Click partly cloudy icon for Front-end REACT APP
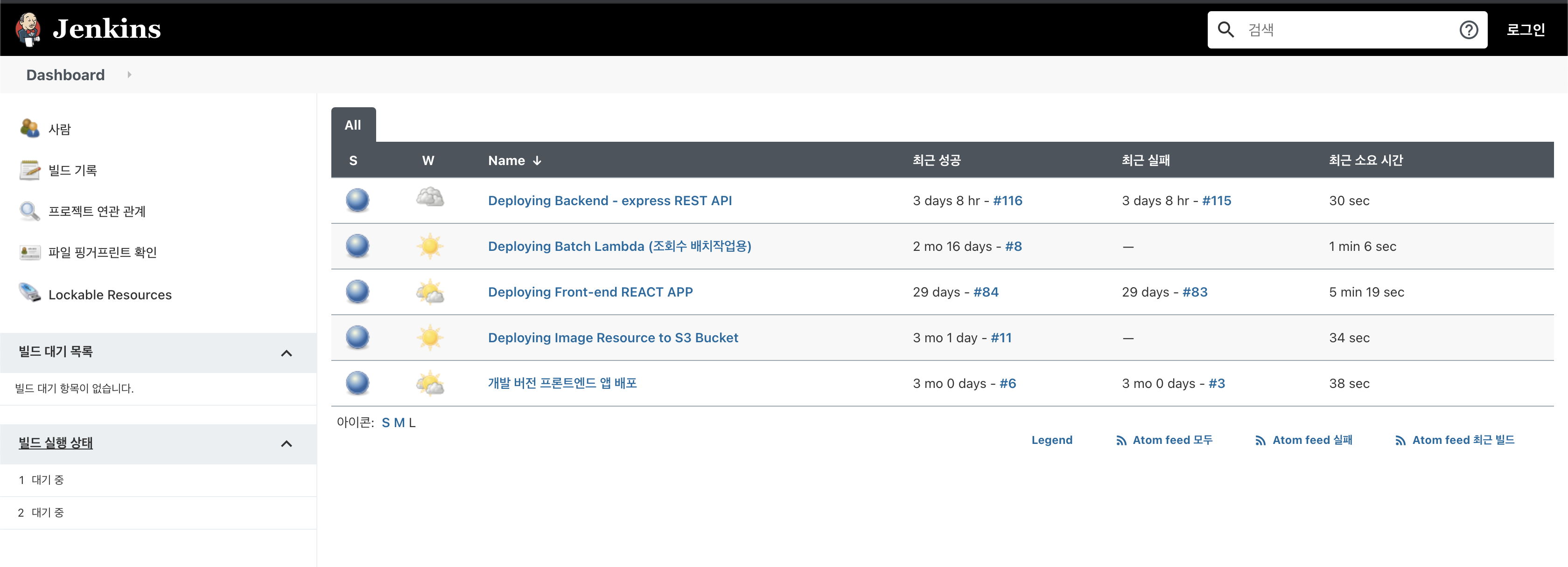The width and height of the screenshot is (1568, 567). click(x=430, y=292)
